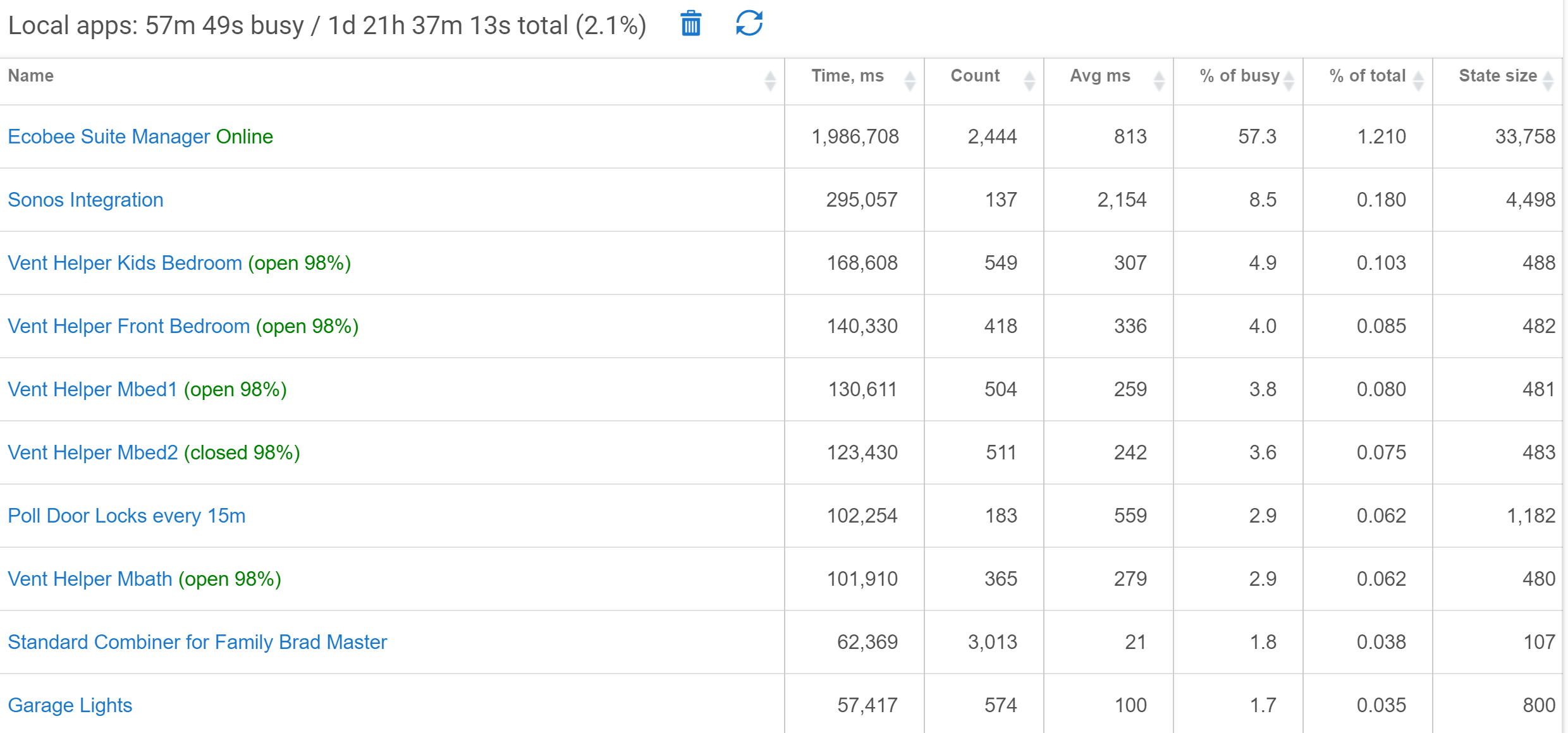Sort by Time, ms column arrows
1568x733 pixels.
pyautogui.click(x=909, y=81)
